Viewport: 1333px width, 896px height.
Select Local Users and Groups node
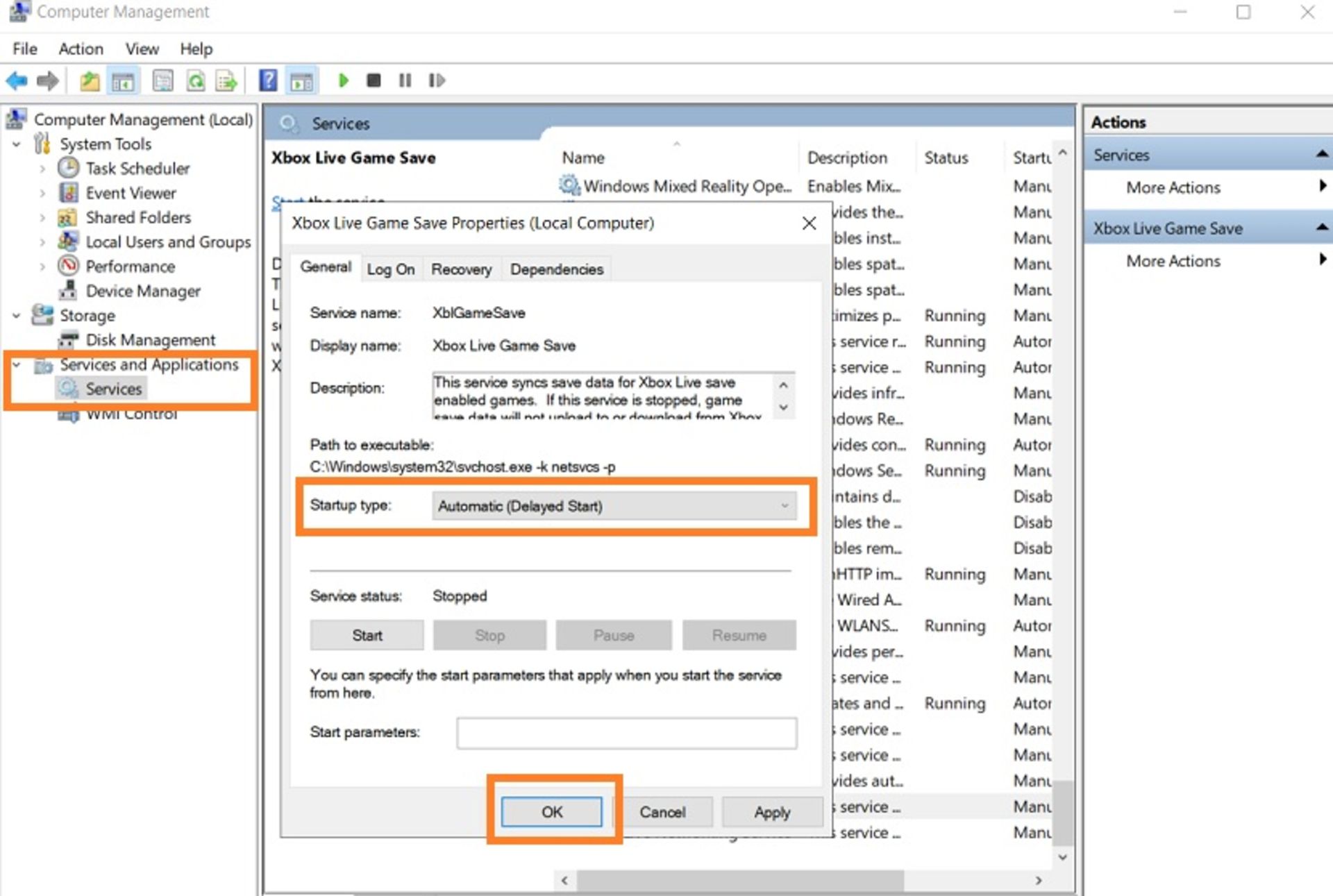pos(168,242)
